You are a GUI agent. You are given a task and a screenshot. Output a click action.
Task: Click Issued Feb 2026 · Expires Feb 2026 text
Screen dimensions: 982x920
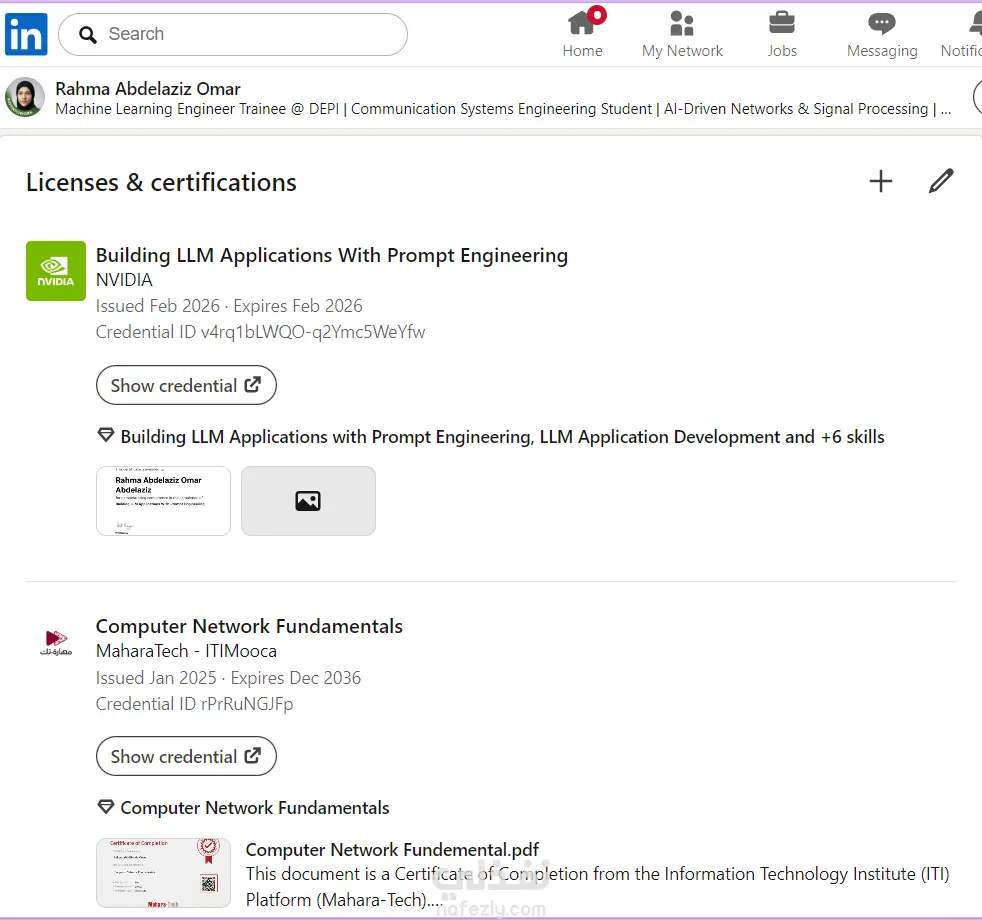(x=229, y=306)
